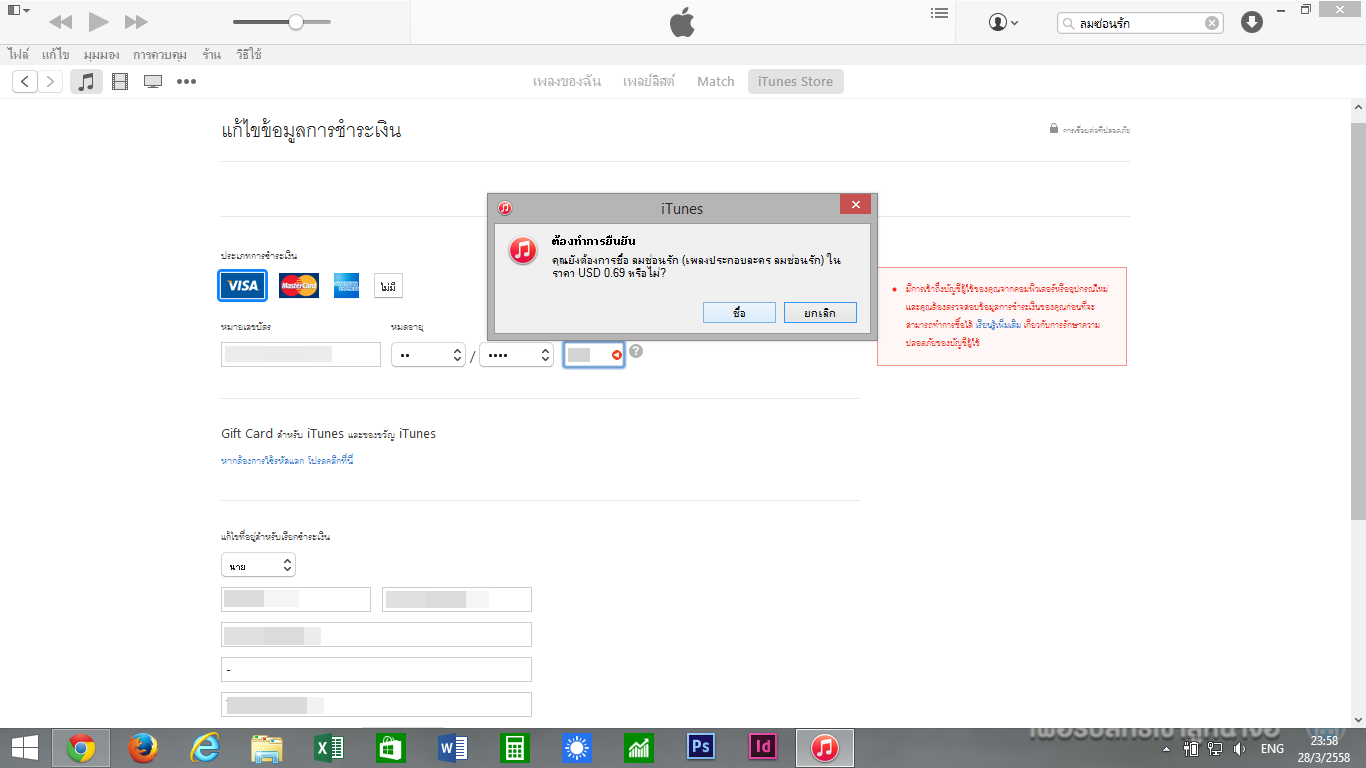Screen dimensions: 1366x768
Task: Switch to the TV Shows monitor icon
Action: (x=153, y=82)
